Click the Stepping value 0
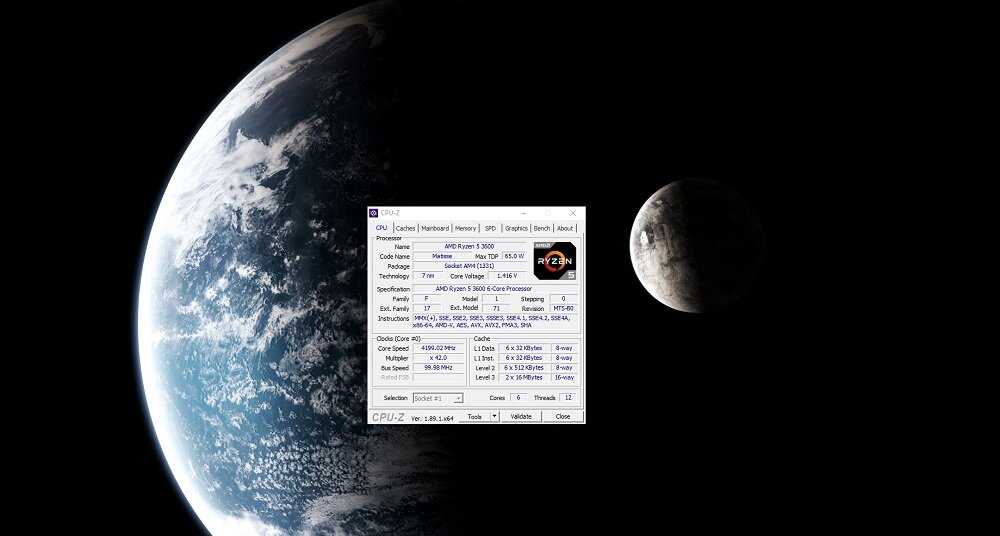1000x536 pixels. coord(563,299)
